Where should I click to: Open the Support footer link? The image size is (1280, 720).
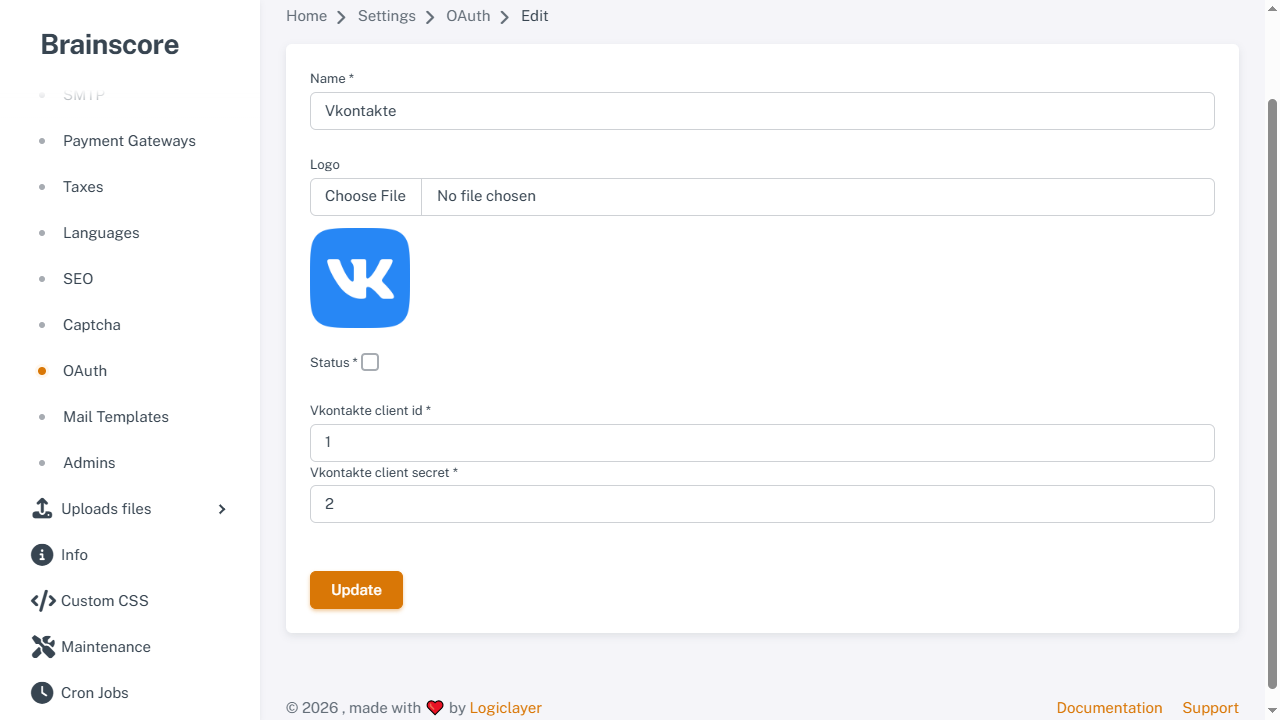1210,708
